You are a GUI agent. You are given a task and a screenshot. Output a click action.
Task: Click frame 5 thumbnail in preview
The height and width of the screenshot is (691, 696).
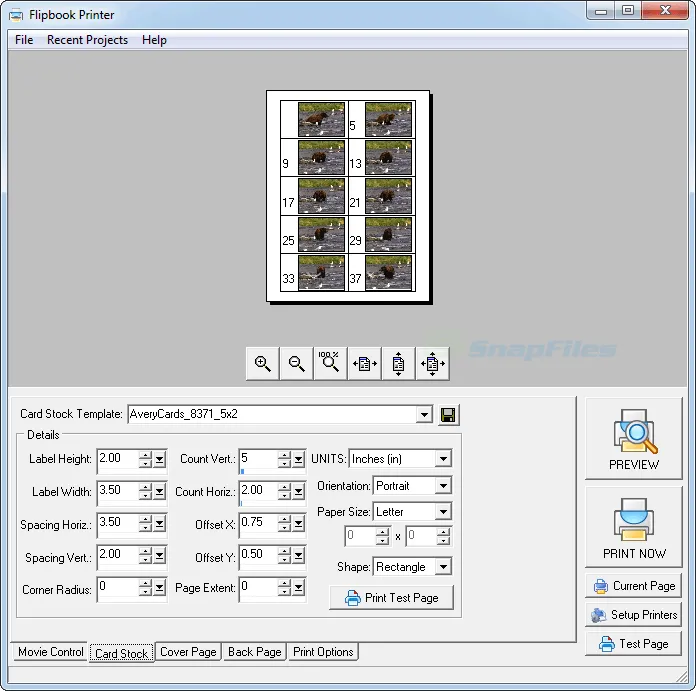[388, 119]
